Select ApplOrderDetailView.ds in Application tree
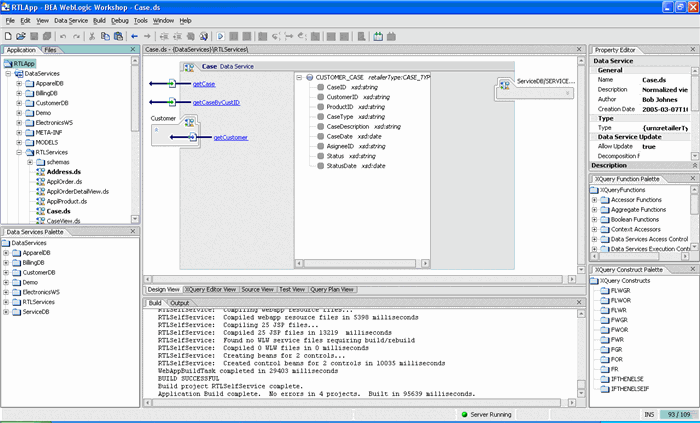 78,191
